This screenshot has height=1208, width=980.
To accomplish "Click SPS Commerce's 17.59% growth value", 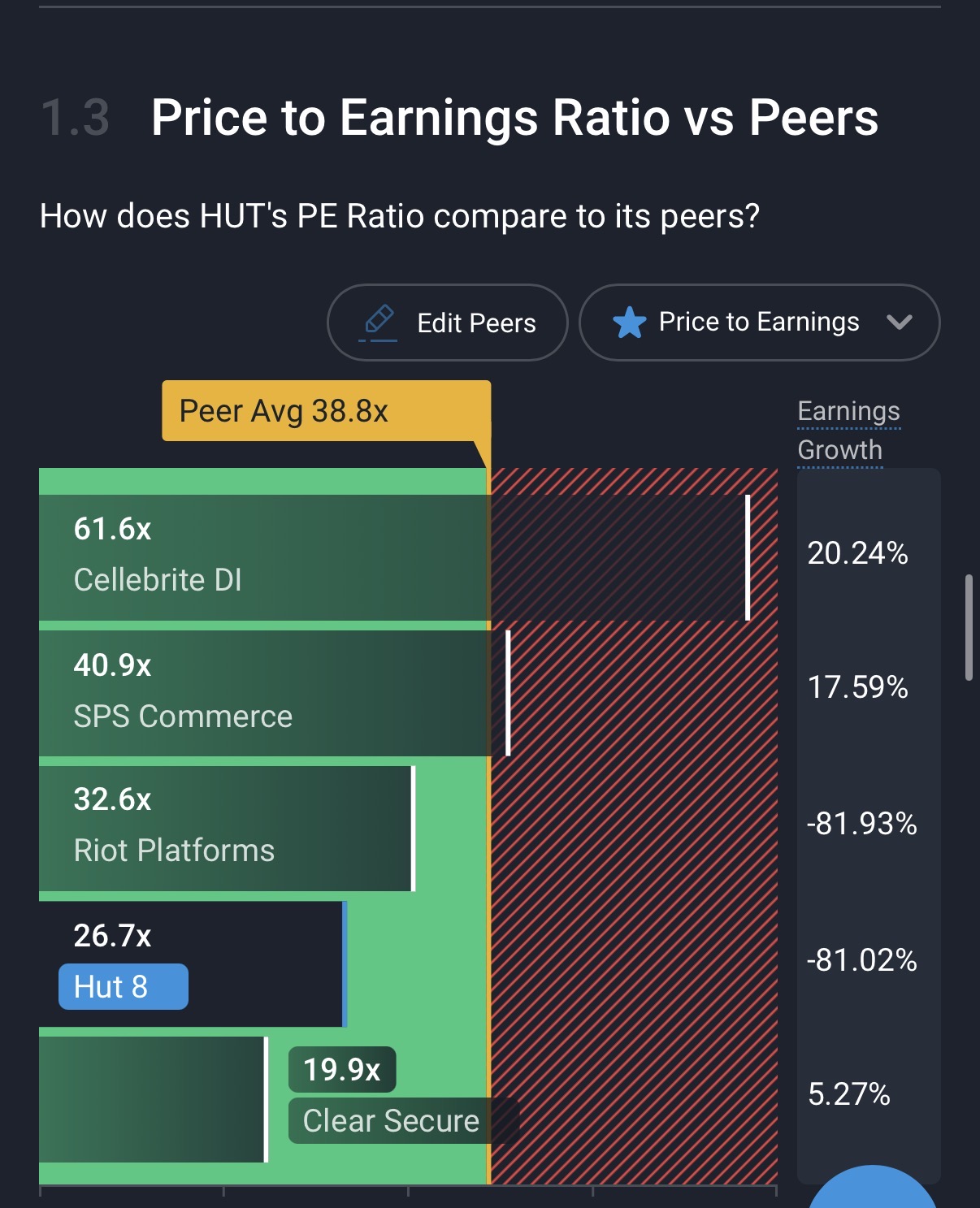I will coord(857,687).
